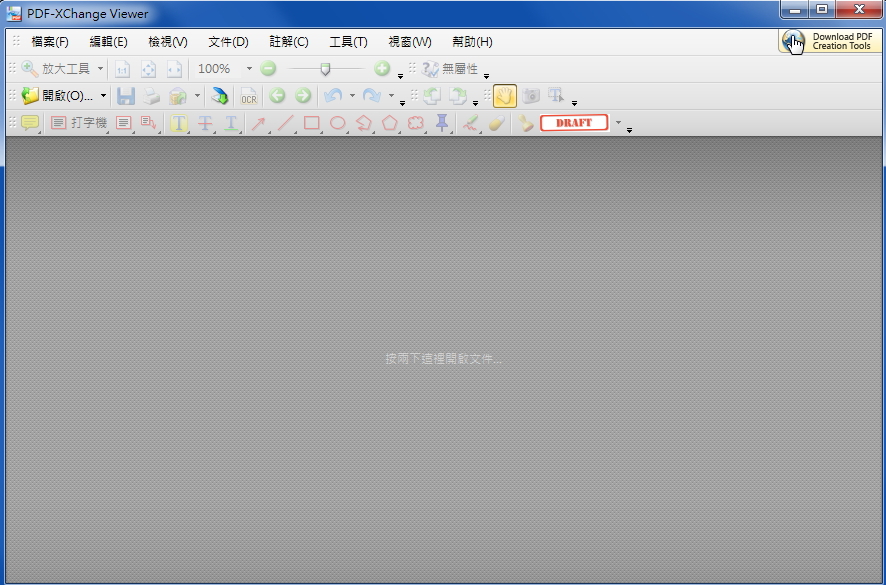The image size is (886, 585).
Task: Select the text Select tool
Action: pyautogui.click(x=556, y=96)
